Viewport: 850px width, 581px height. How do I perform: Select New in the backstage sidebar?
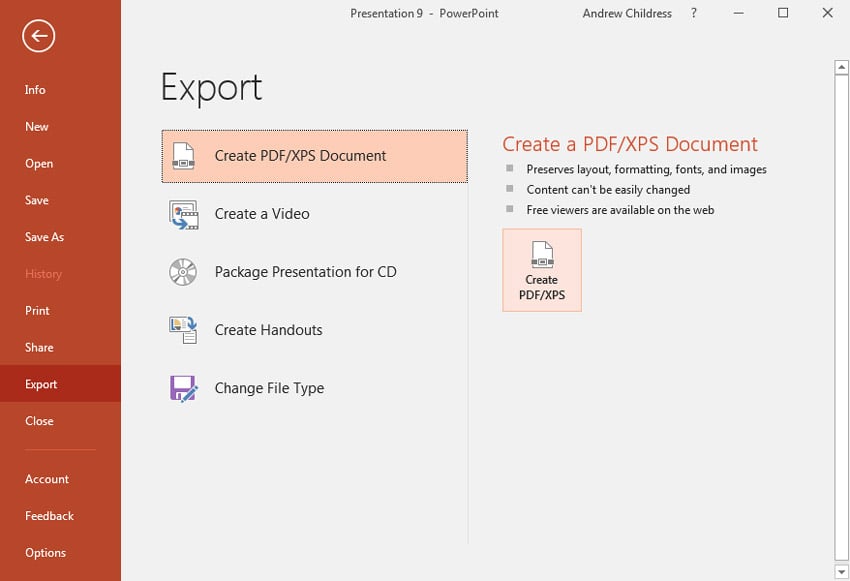pos(37,127)
